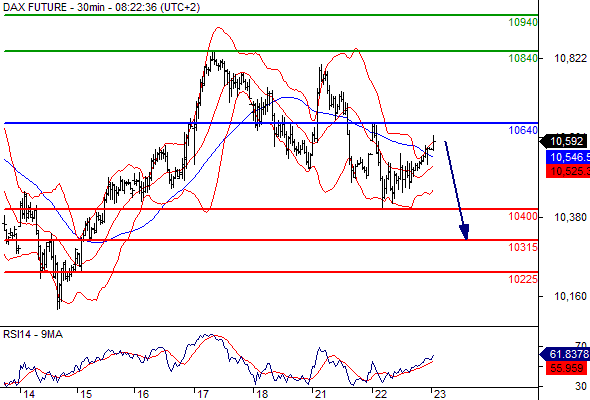Image resolution: width=590 pixels, height=400 pixels.
Task: Select the green 10840 resistance label
Action: (523, 58)
